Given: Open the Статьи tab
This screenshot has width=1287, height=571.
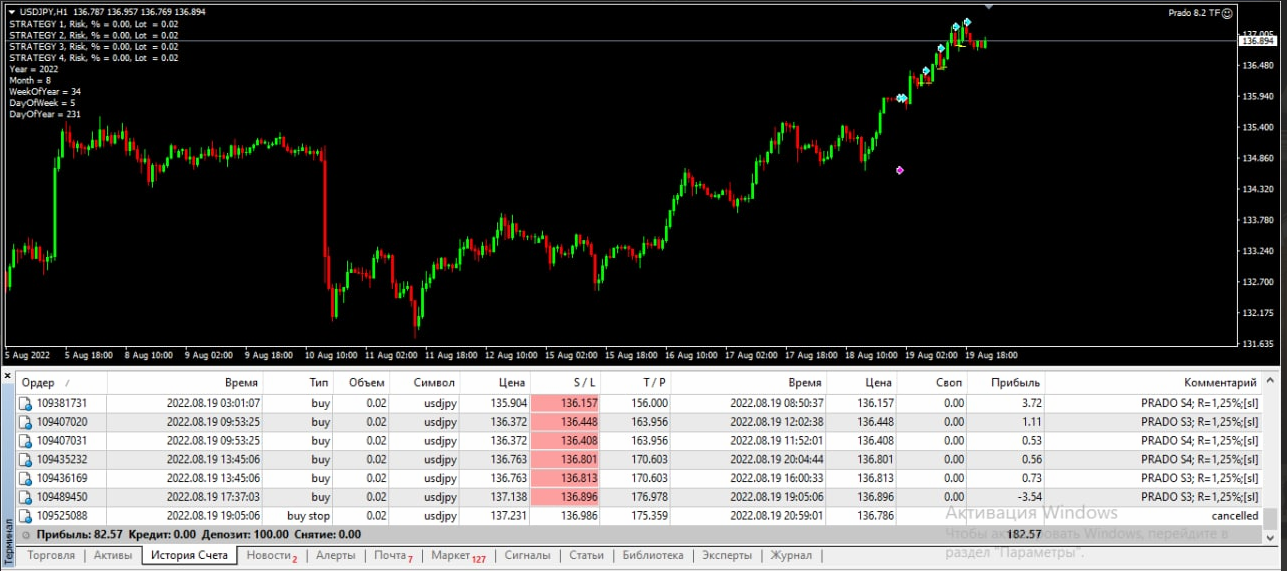Looking at the screenshot, I should pos(586,555).
